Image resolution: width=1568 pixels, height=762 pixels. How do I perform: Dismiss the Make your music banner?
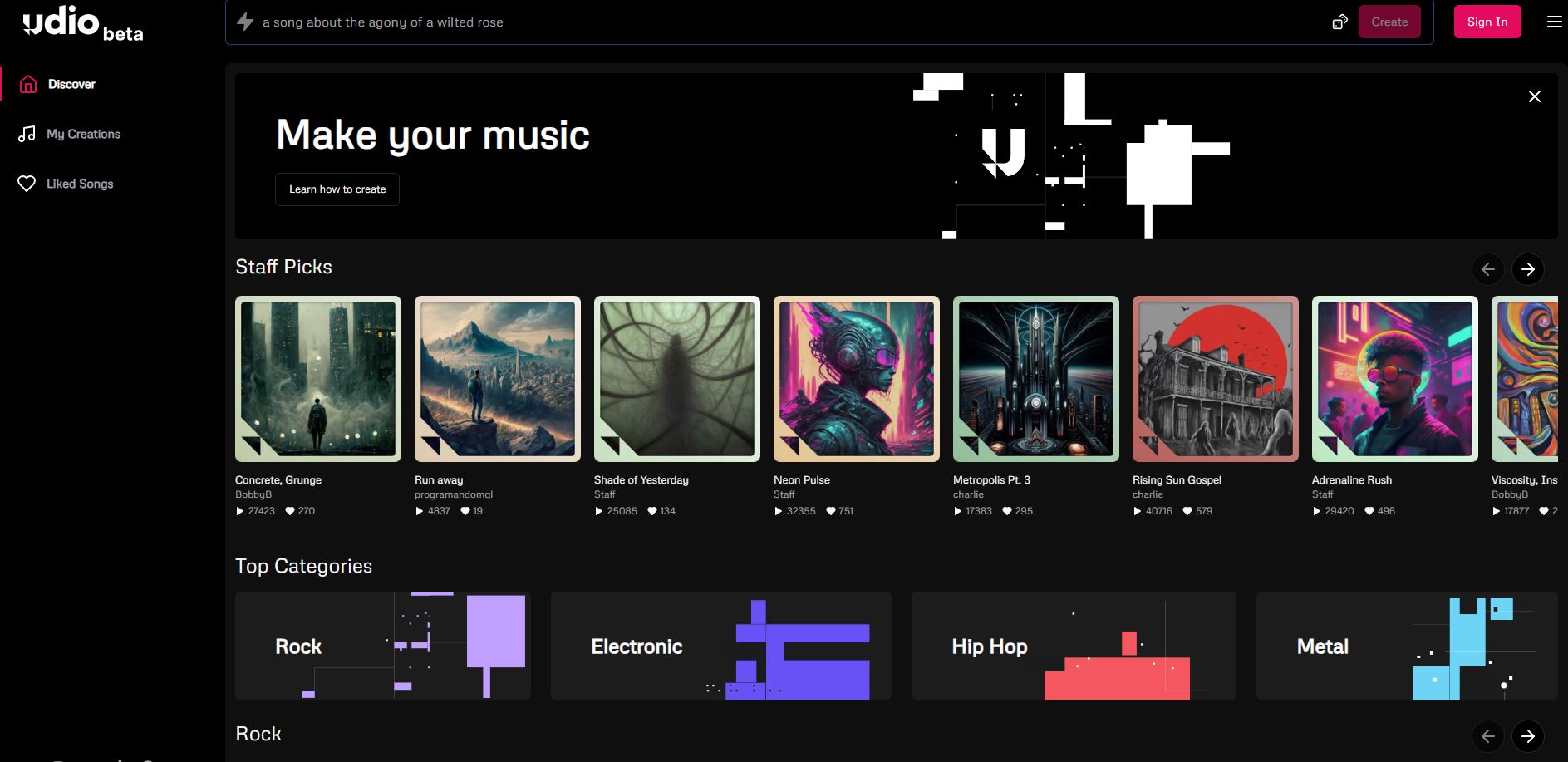pos(1535,96)
